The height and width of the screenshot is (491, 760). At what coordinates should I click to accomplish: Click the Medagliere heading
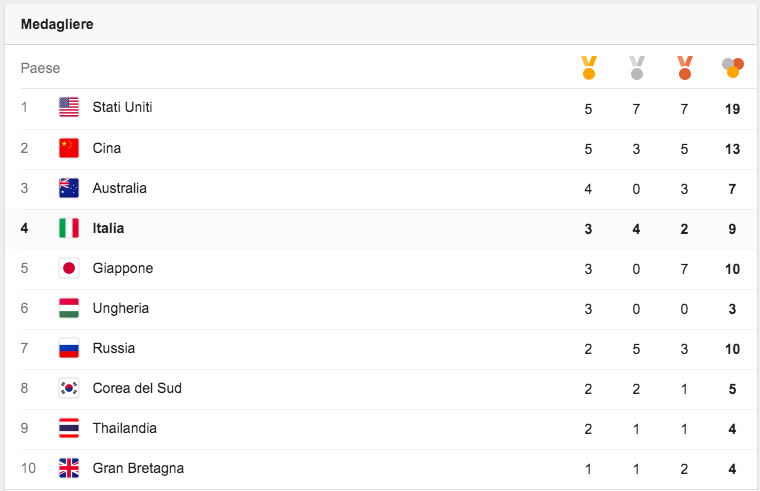57,24
